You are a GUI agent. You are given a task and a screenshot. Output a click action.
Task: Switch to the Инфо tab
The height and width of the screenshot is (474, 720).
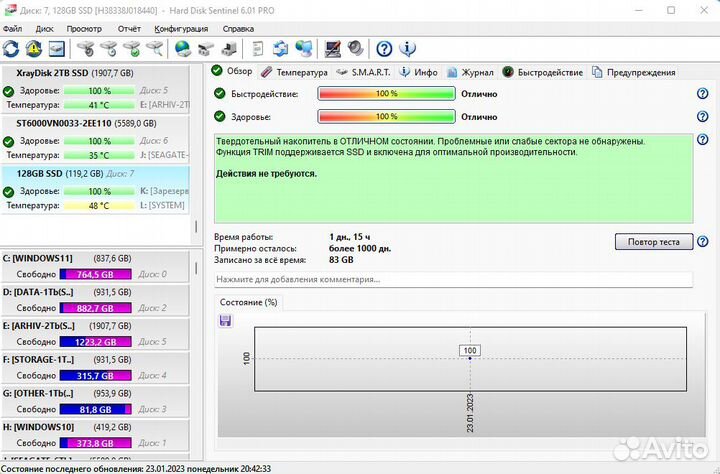[x=418, y=73]
